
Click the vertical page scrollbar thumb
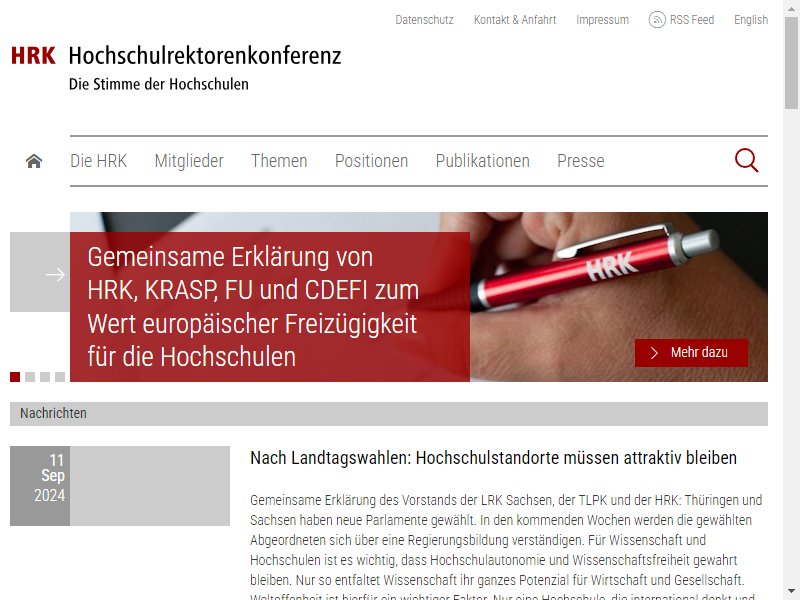point(791,63)
